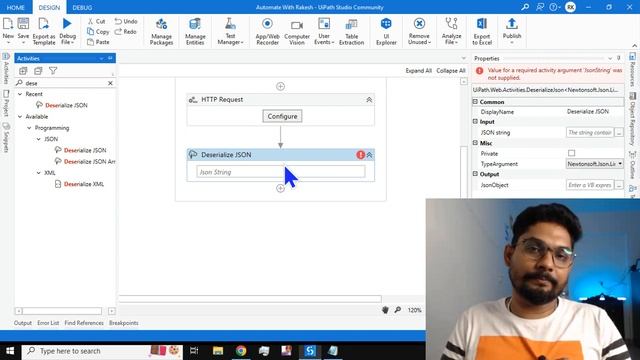Image resolution: width=640 pixels, height=360 pixels.
Task: Switch to the DEBUG tab
Action: point(82,7)
